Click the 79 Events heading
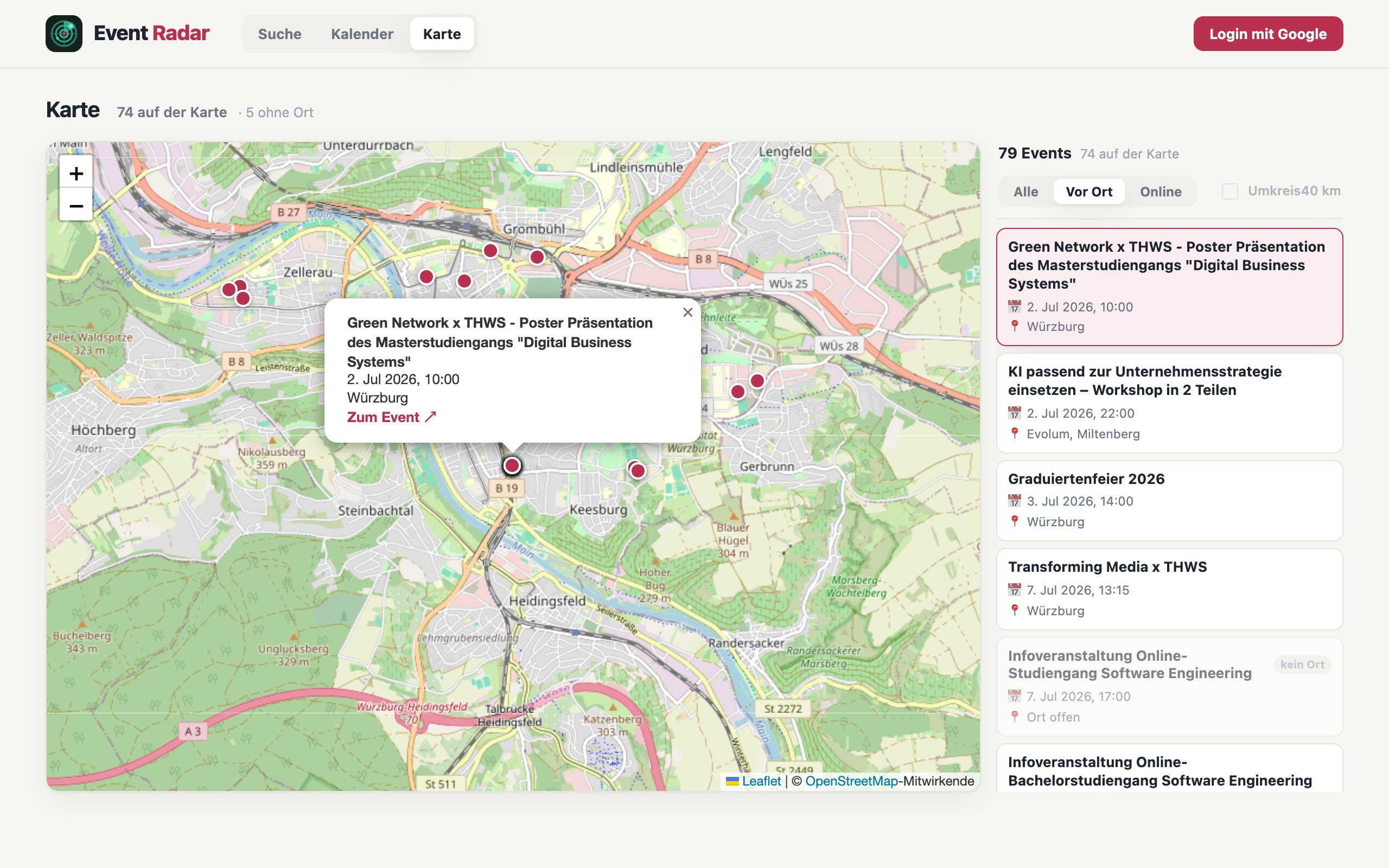 click(1034, 154)
